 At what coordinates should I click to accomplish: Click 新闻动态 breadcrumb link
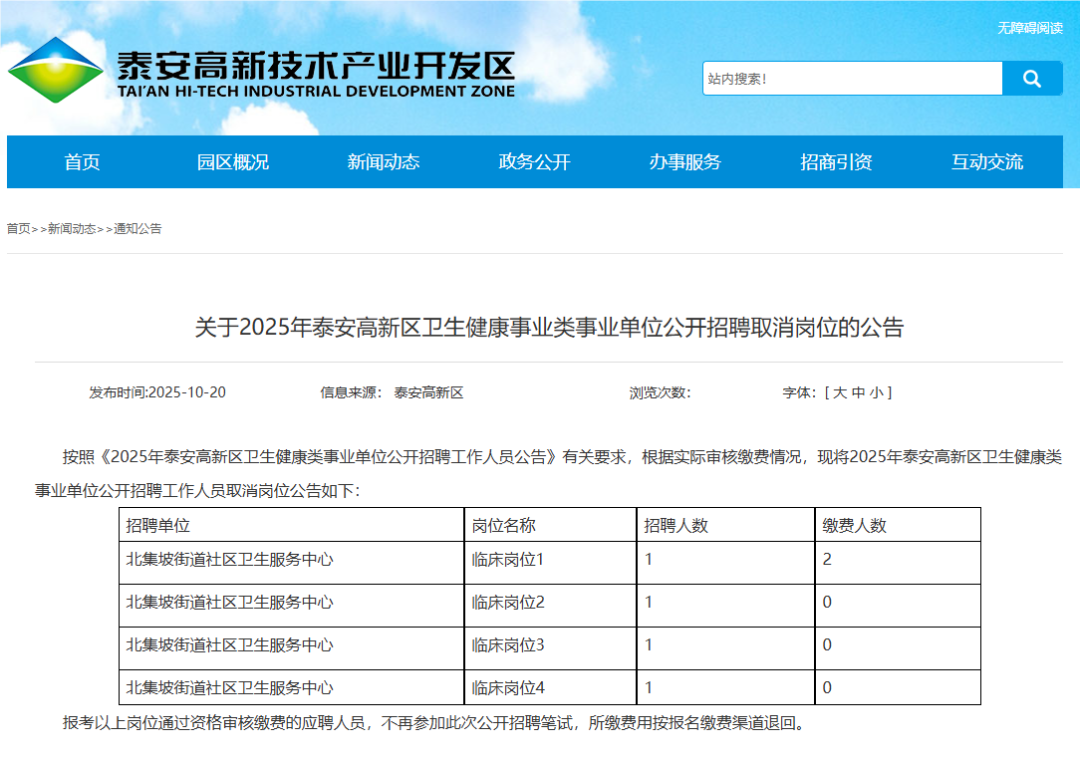[x=72, y=229]
